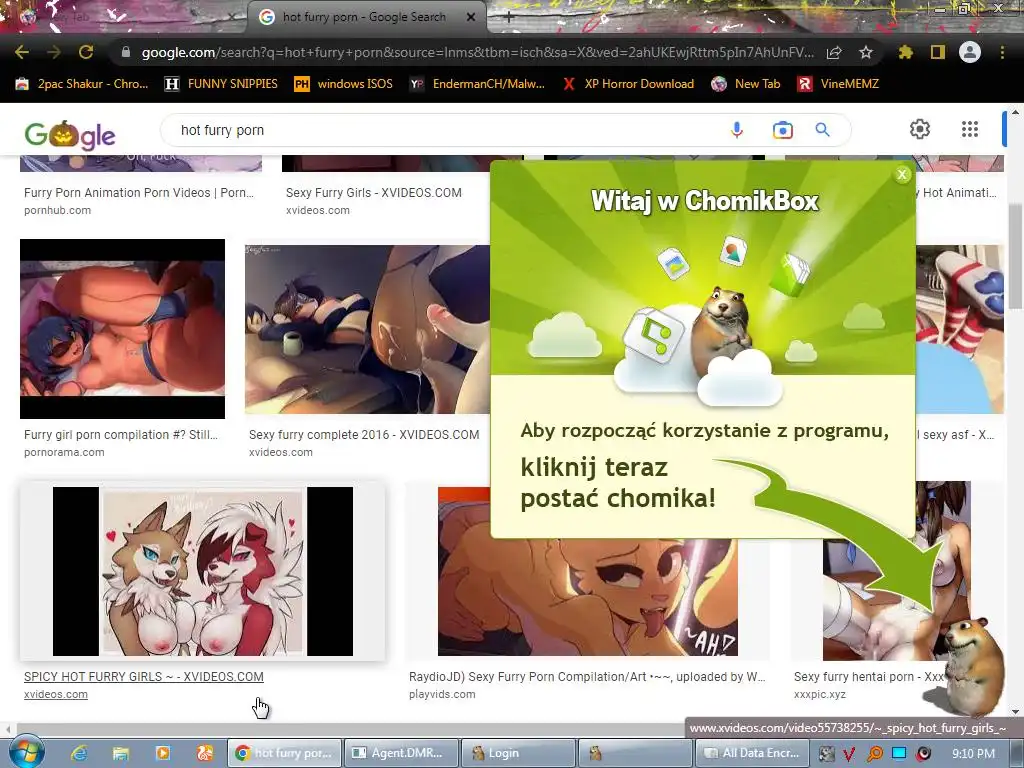Reload the current page

pos(86,52)
